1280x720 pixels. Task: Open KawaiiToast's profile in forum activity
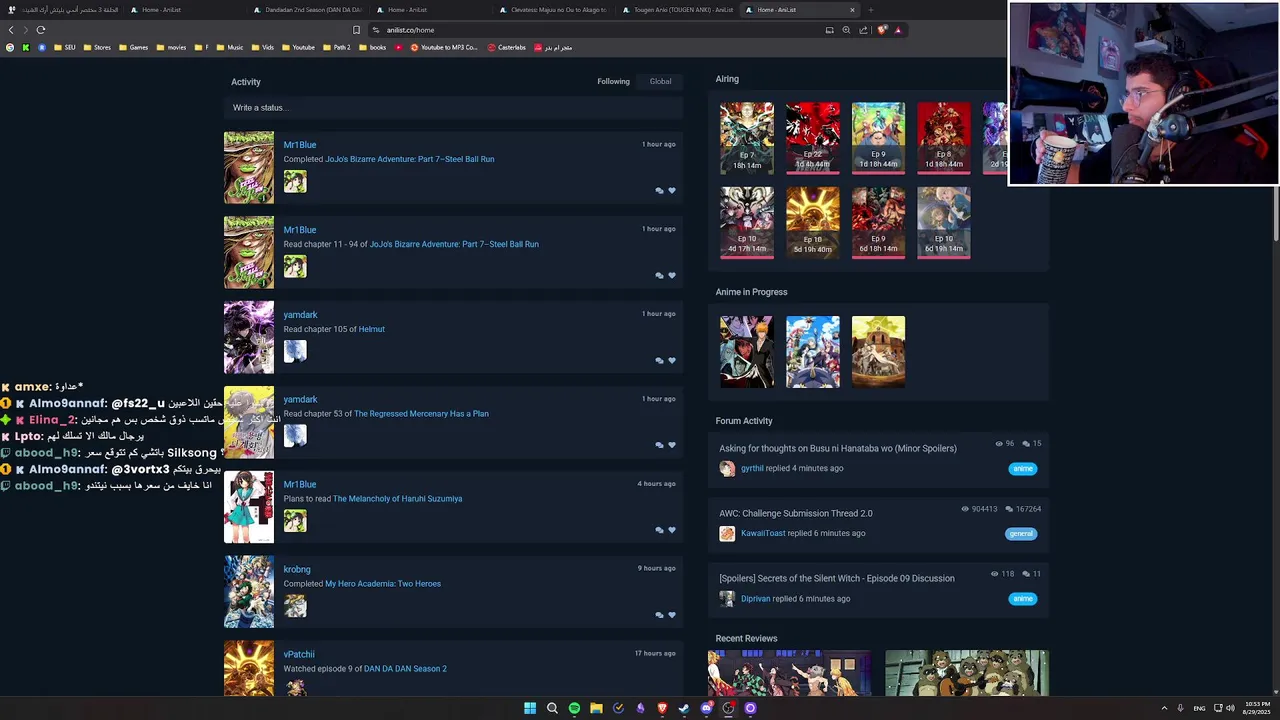tap(763, 533)
